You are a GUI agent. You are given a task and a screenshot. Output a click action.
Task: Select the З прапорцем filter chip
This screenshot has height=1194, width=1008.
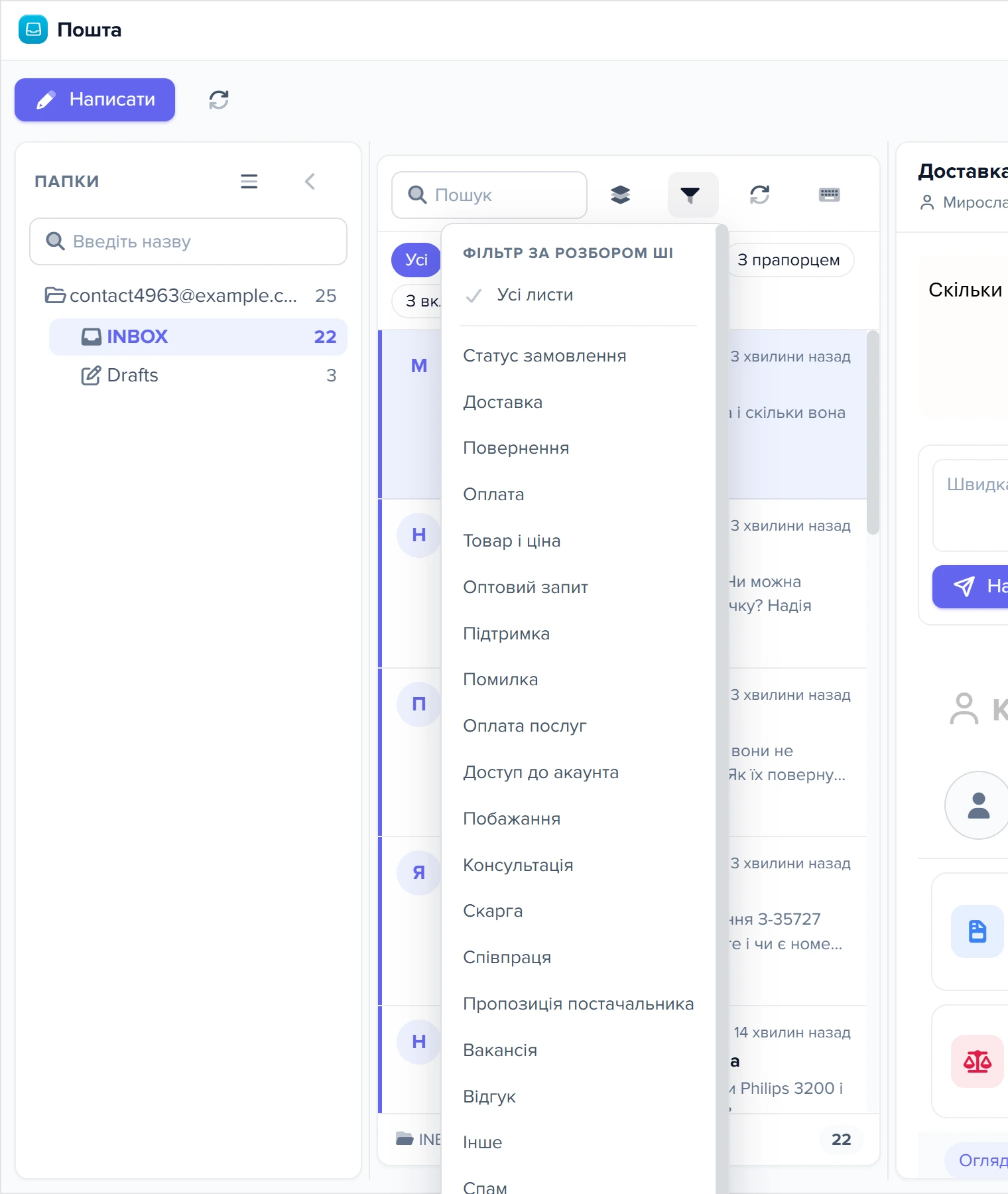point(788,260)
